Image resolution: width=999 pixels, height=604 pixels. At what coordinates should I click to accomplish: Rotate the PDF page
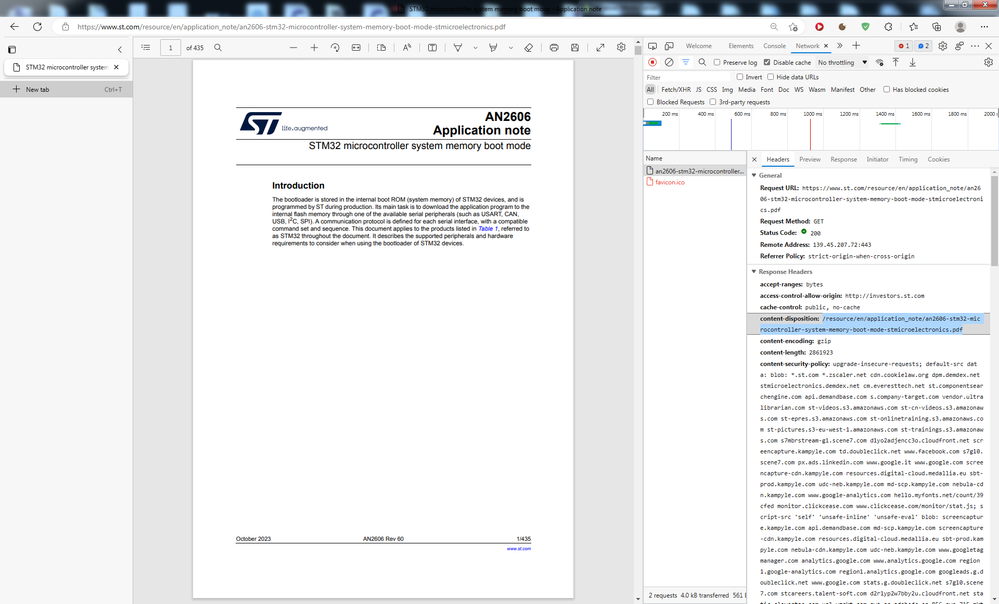(335, 47)
